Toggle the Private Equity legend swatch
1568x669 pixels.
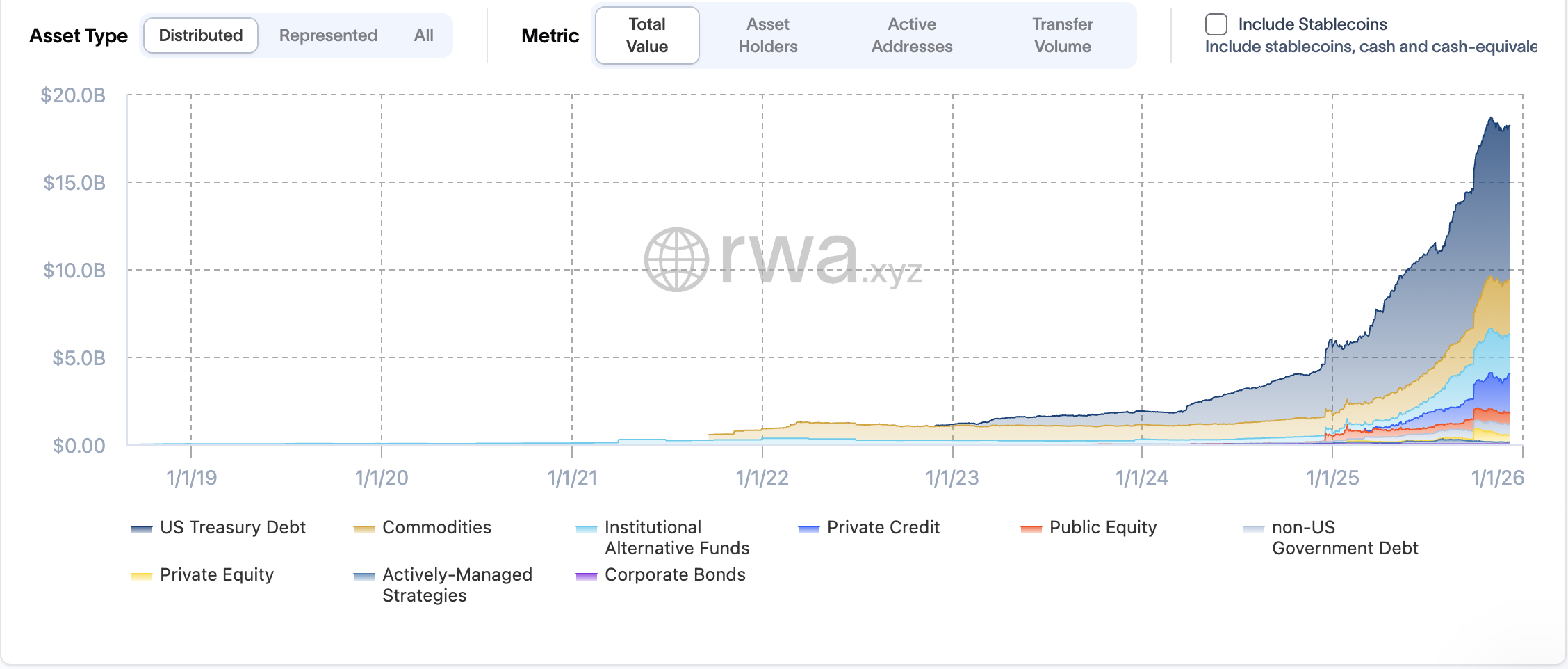coord(142,577)
